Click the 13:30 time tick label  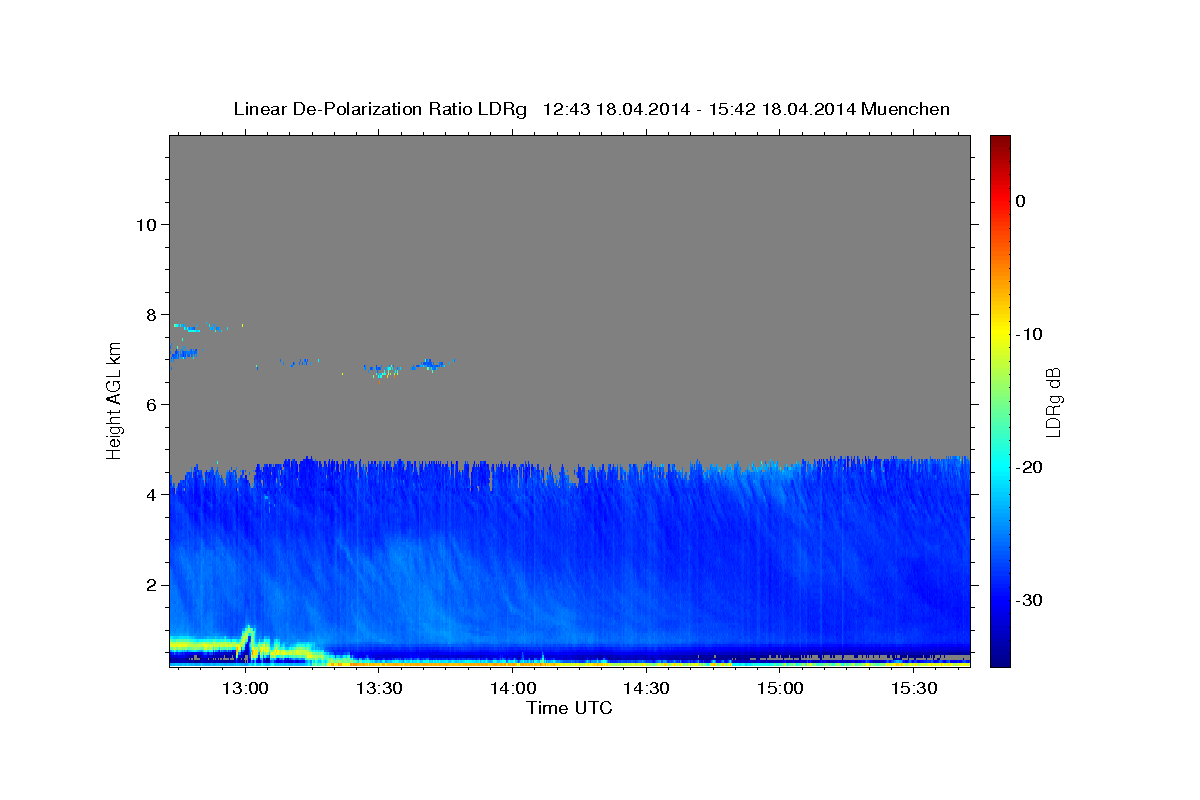tap(378, 688)
